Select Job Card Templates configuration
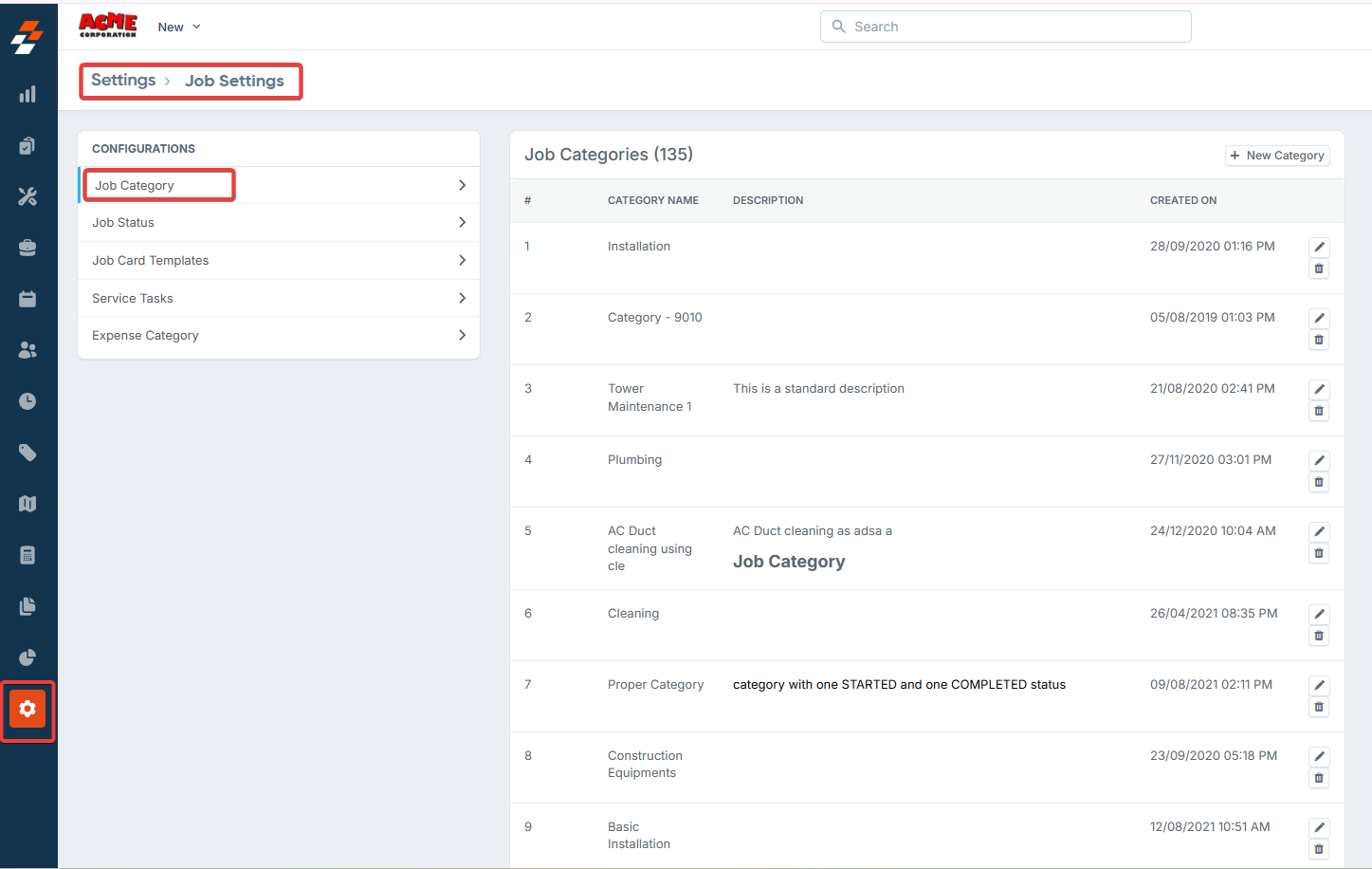Image resolution: width=1372 pixels, height=869 pixels. click(x=151, y=260)
